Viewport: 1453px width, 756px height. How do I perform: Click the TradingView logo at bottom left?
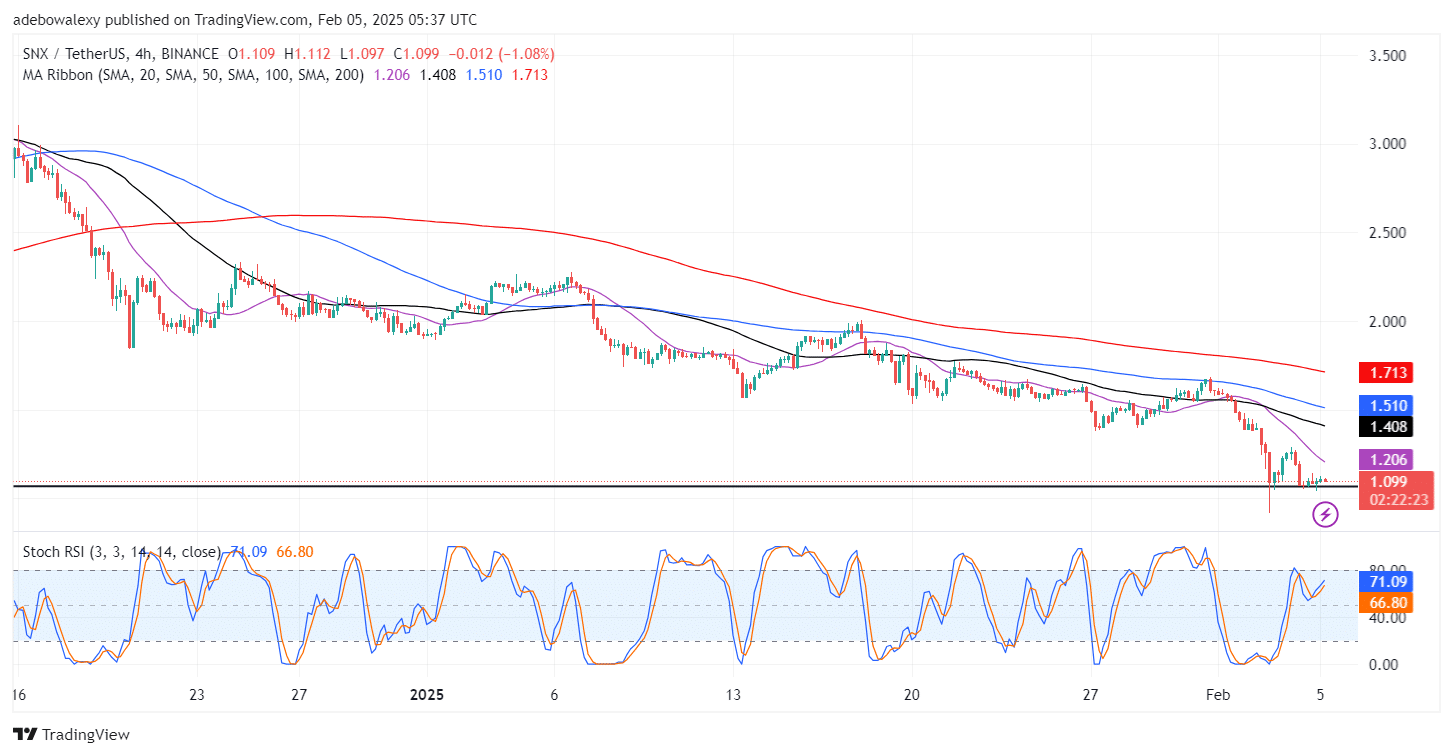(x=72, y=734)
